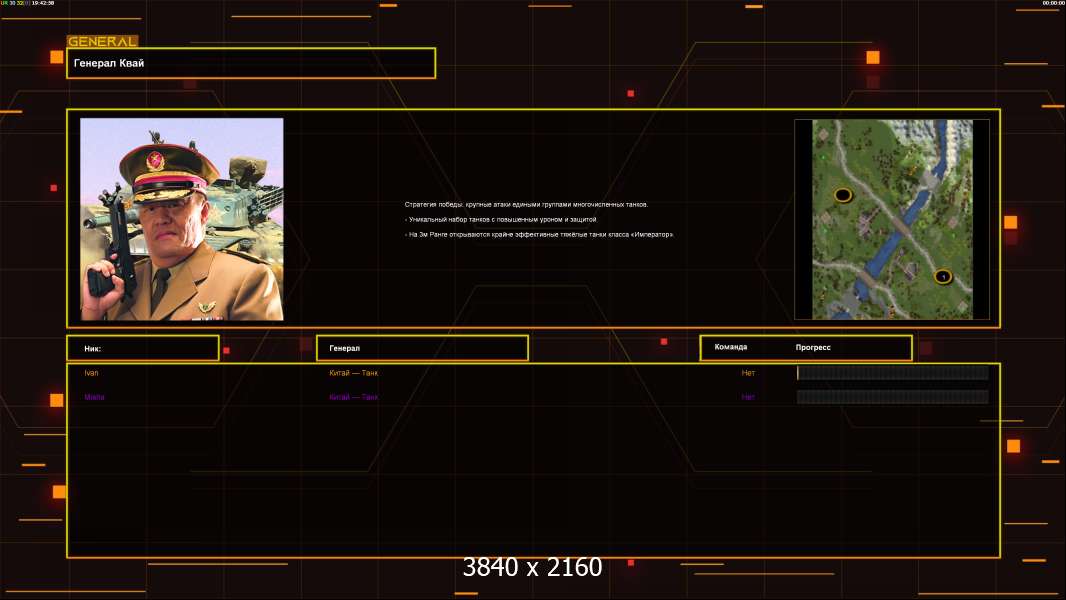Click the 'Уникальный набор танков' description line

[501, 219]
